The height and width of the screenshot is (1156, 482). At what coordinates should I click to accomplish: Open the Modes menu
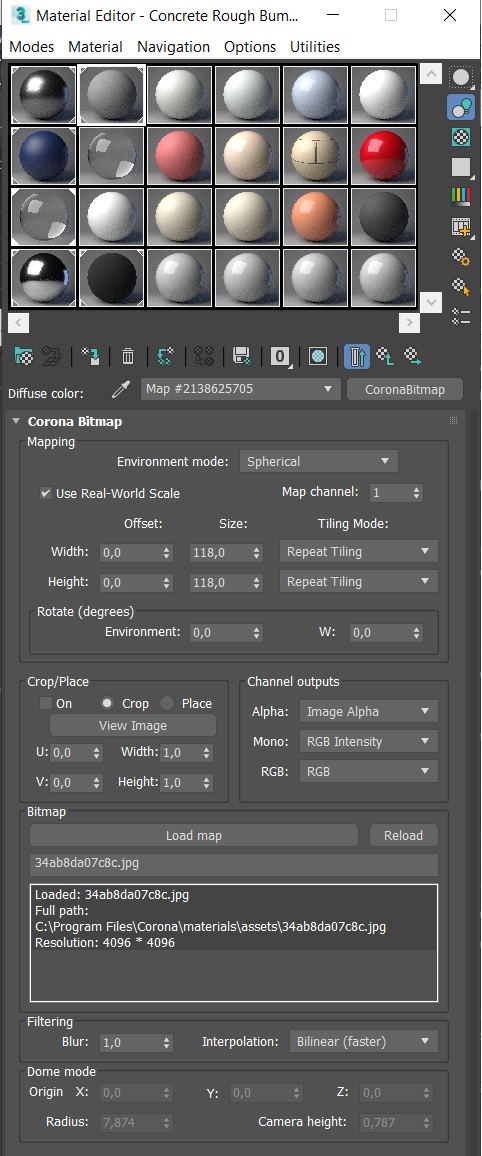point(32,46)
